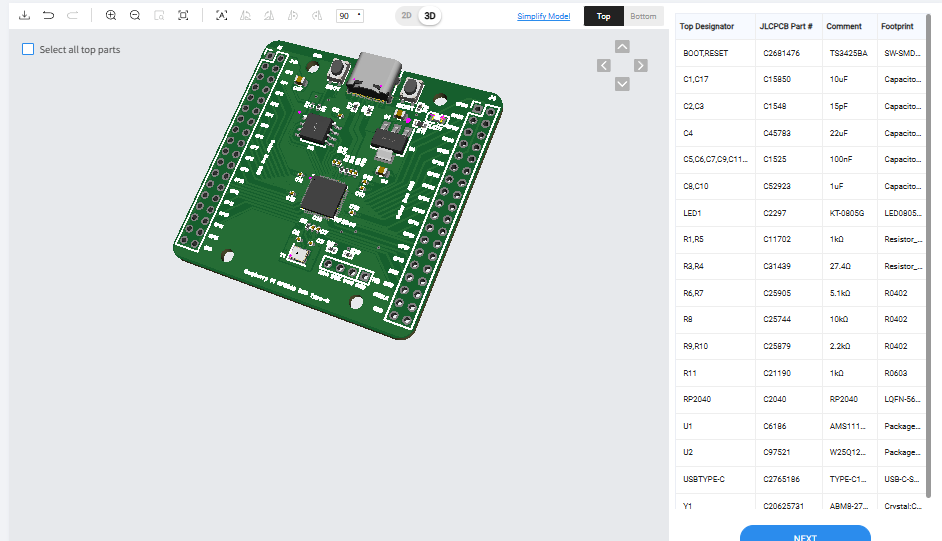
Task: Select the Bottom layer tab
Action: click(x=644, y=16)
